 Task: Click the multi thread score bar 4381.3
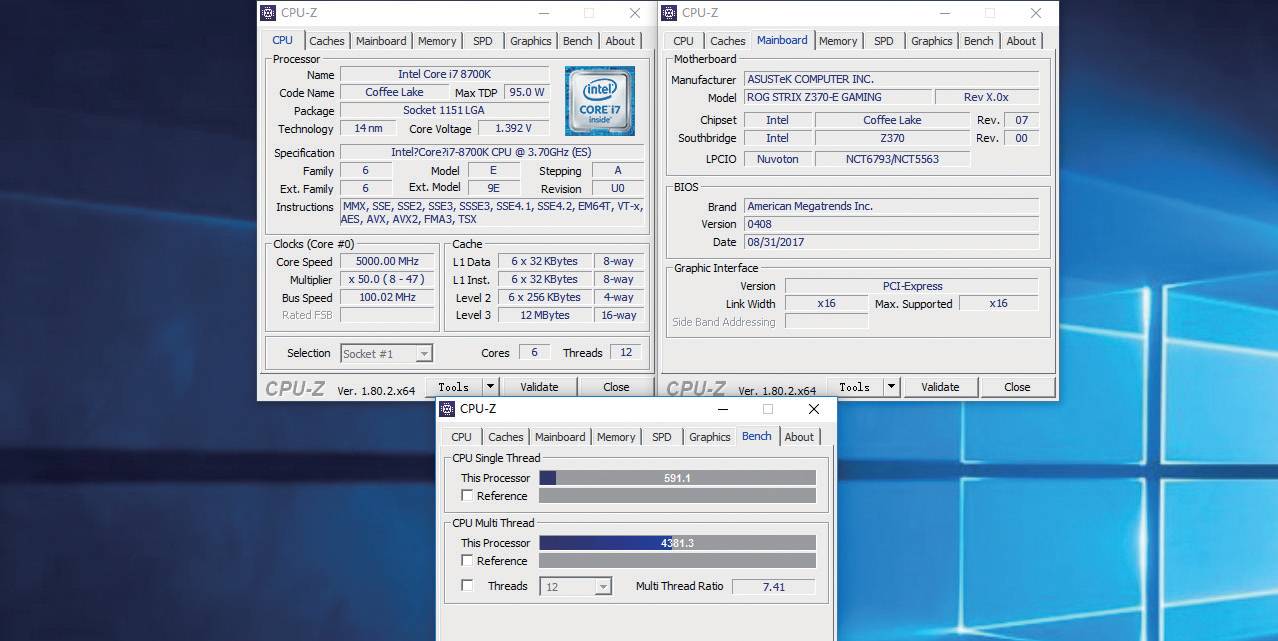click(677, 543)
